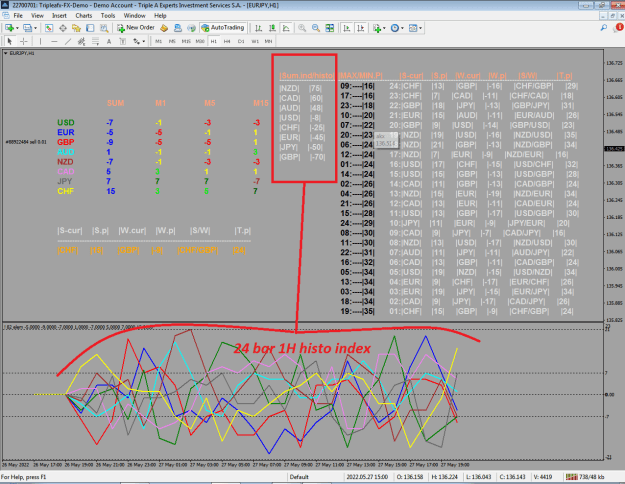The width and height of the screenshot is (625, 484).
Task: Open the View menu
Action: coord(37,16)
